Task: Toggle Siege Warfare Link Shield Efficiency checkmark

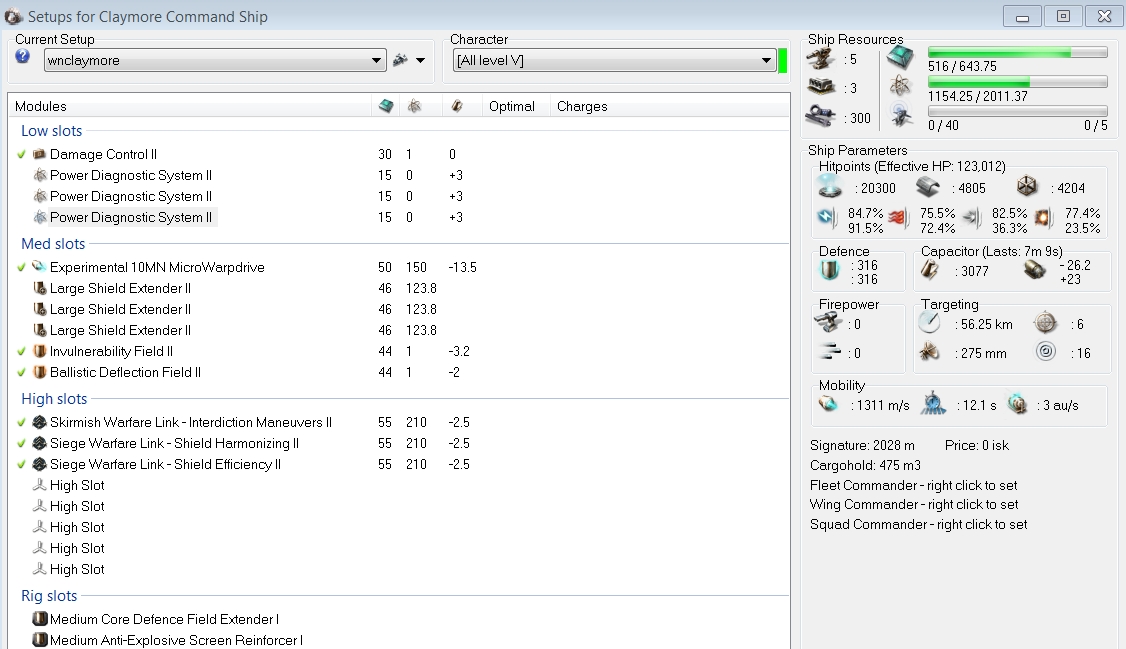Action: [22, 464]
